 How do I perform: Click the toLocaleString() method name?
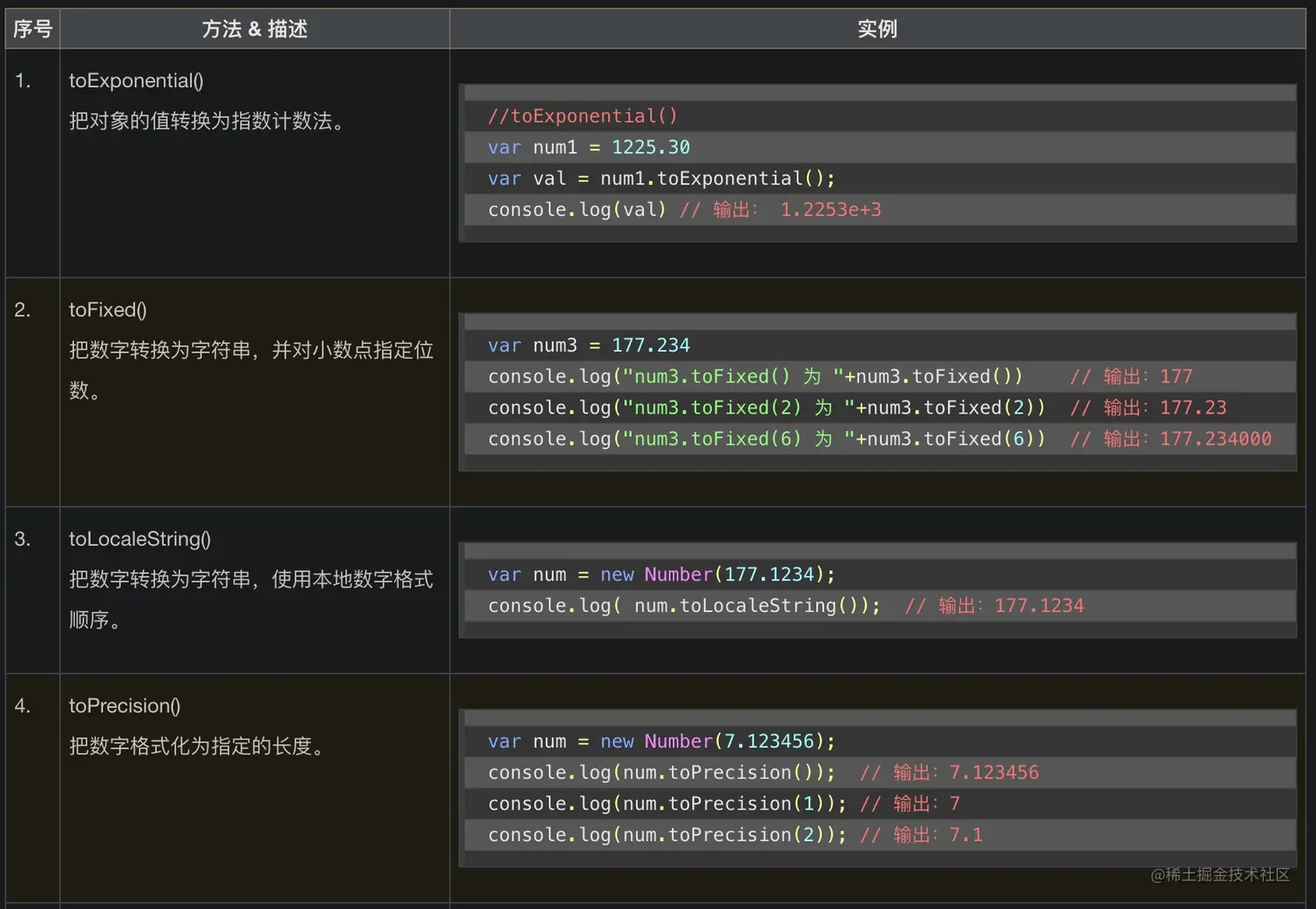[x=139, y=539]
